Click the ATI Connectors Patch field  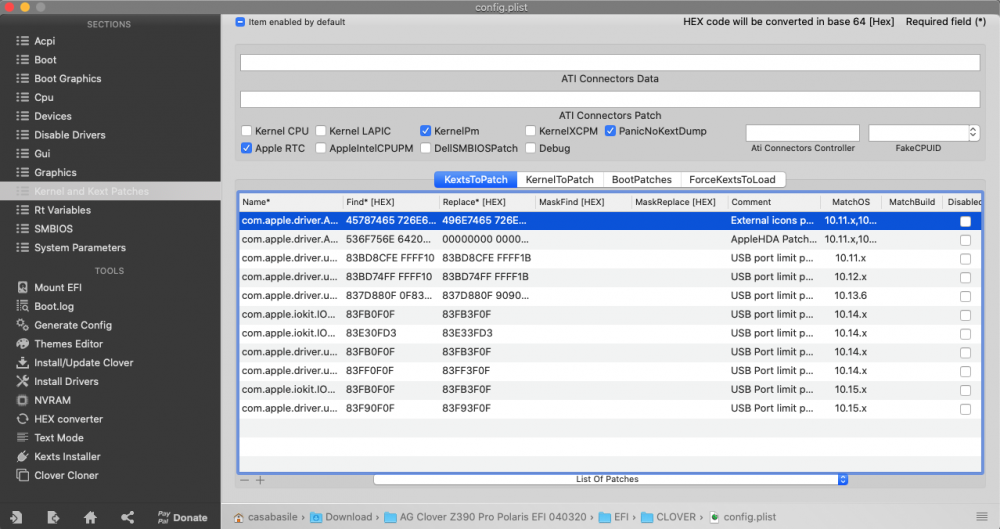[610, 100]
